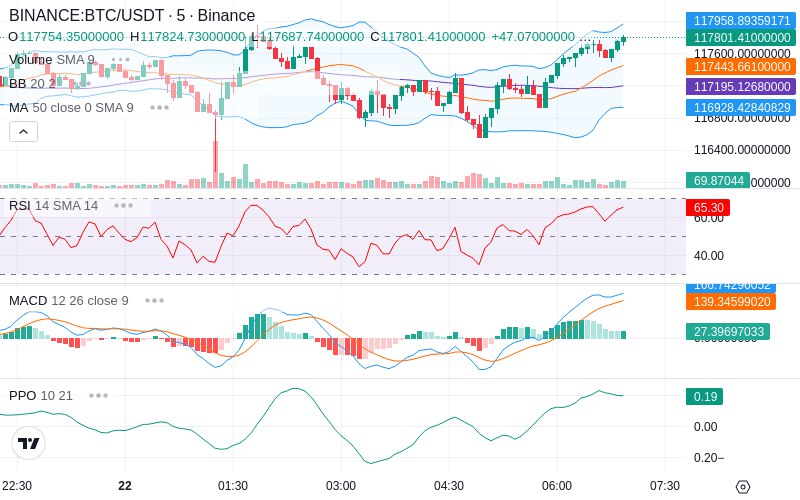Click the orange 117443.66100000 price label

click(741, 66)
